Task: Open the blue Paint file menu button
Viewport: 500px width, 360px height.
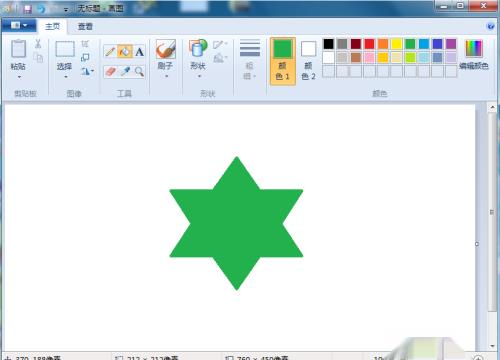Action: point(19,26)
